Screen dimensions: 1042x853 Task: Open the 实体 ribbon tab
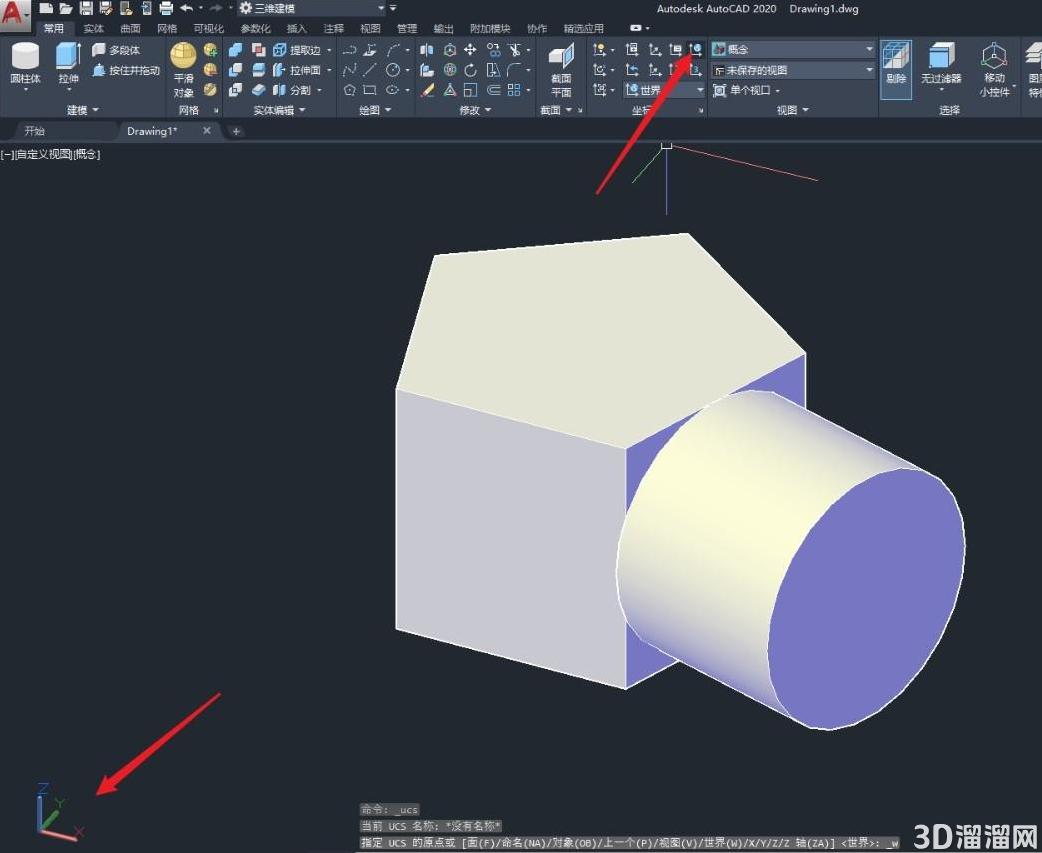click(94, 29)
